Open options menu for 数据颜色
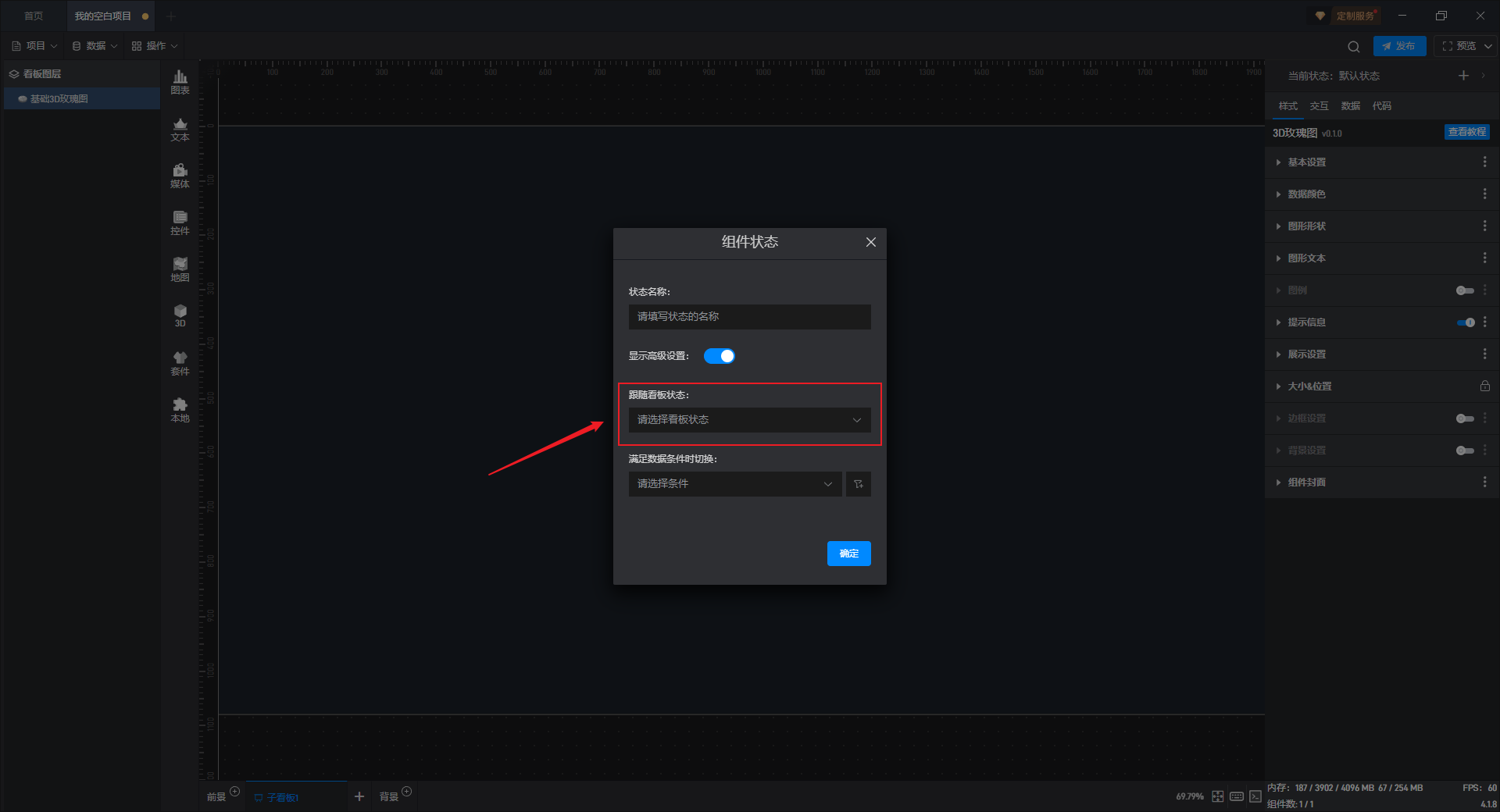 1484,194
